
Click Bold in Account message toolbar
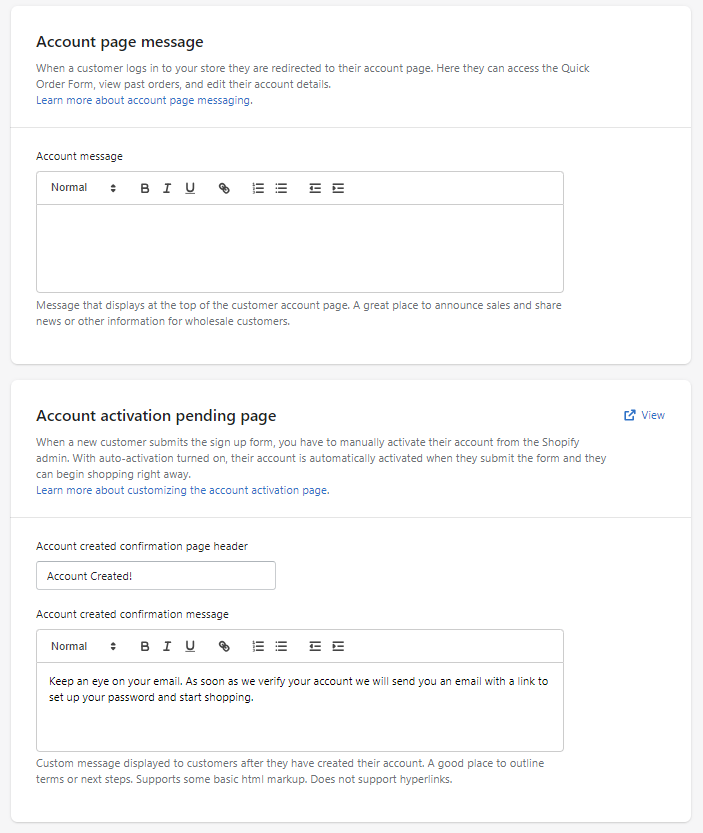[x=145, y=188]
